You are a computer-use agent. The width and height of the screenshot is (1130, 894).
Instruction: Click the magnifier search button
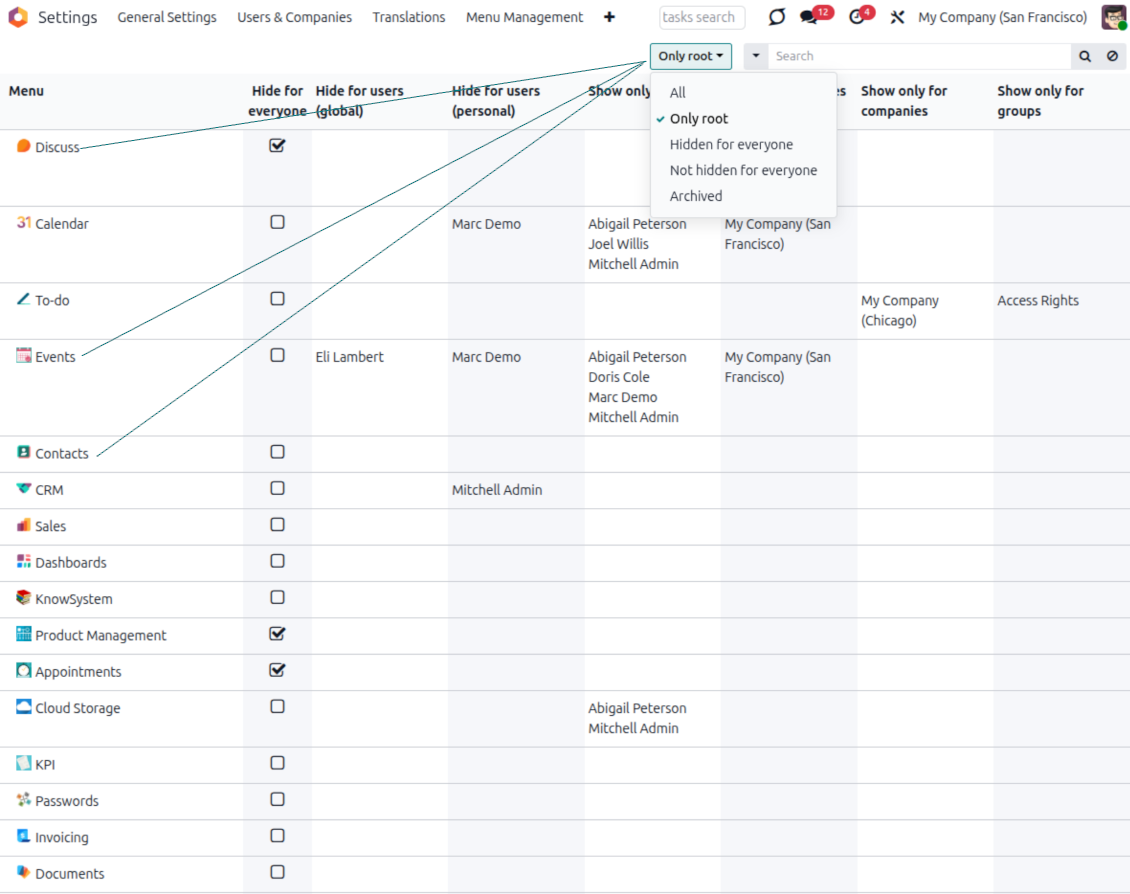click(1085, 57)
